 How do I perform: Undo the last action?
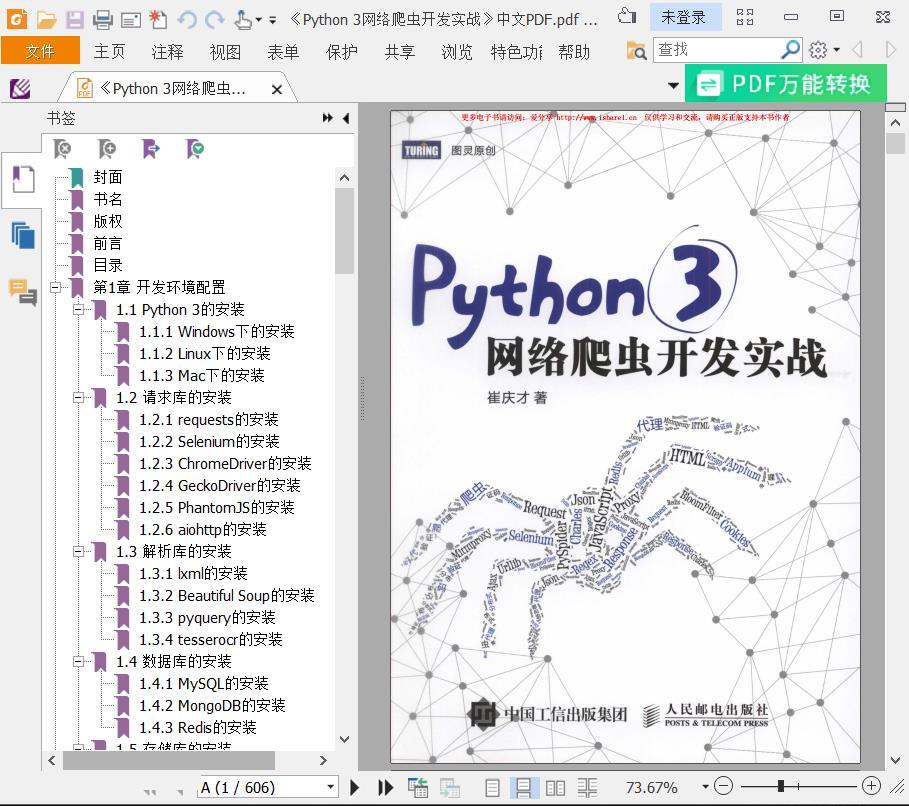pos(187,20)
